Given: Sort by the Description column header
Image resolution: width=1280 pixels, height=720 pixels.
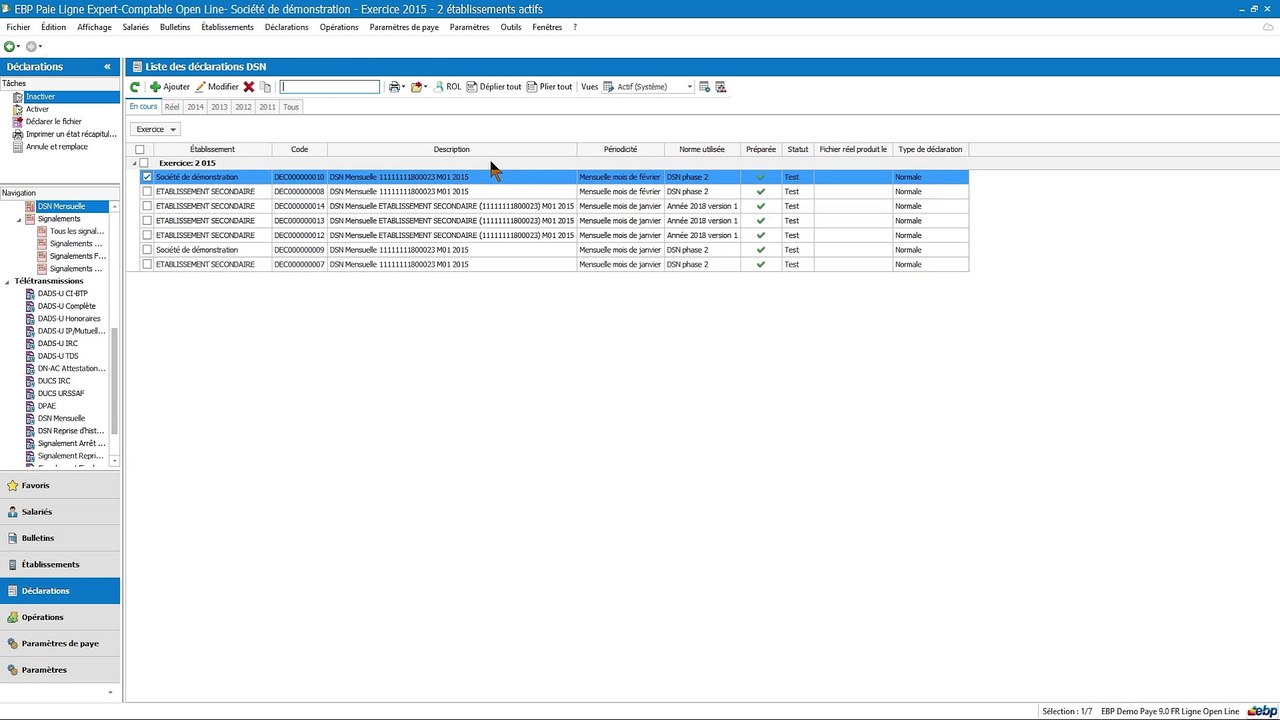Looking at the screenshot, I should click(x=452, y=150).
